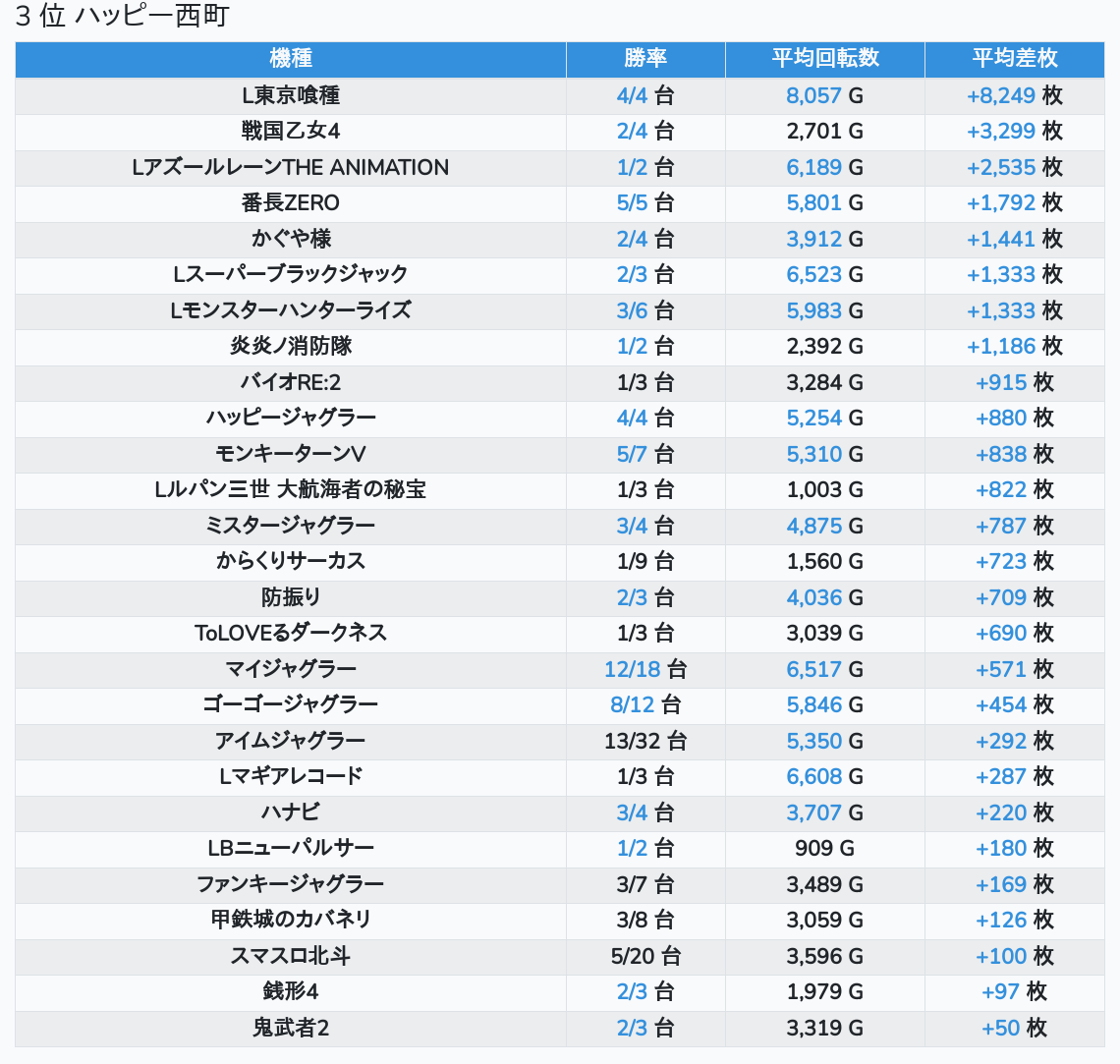Viewport: 1120px width, 1064px height.
Task: Select the スマスロ北斗 machine name
Action: [291, 956]
